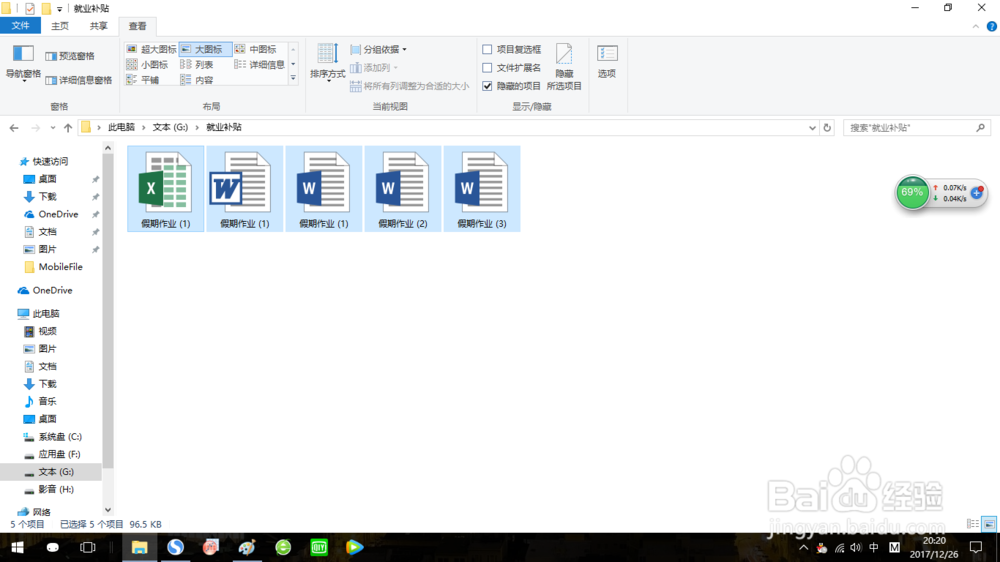The height and width of the screenshot is (562, 1000).
Task: Open MobileFile folder in sidebar
Action: tap(60, 267)
